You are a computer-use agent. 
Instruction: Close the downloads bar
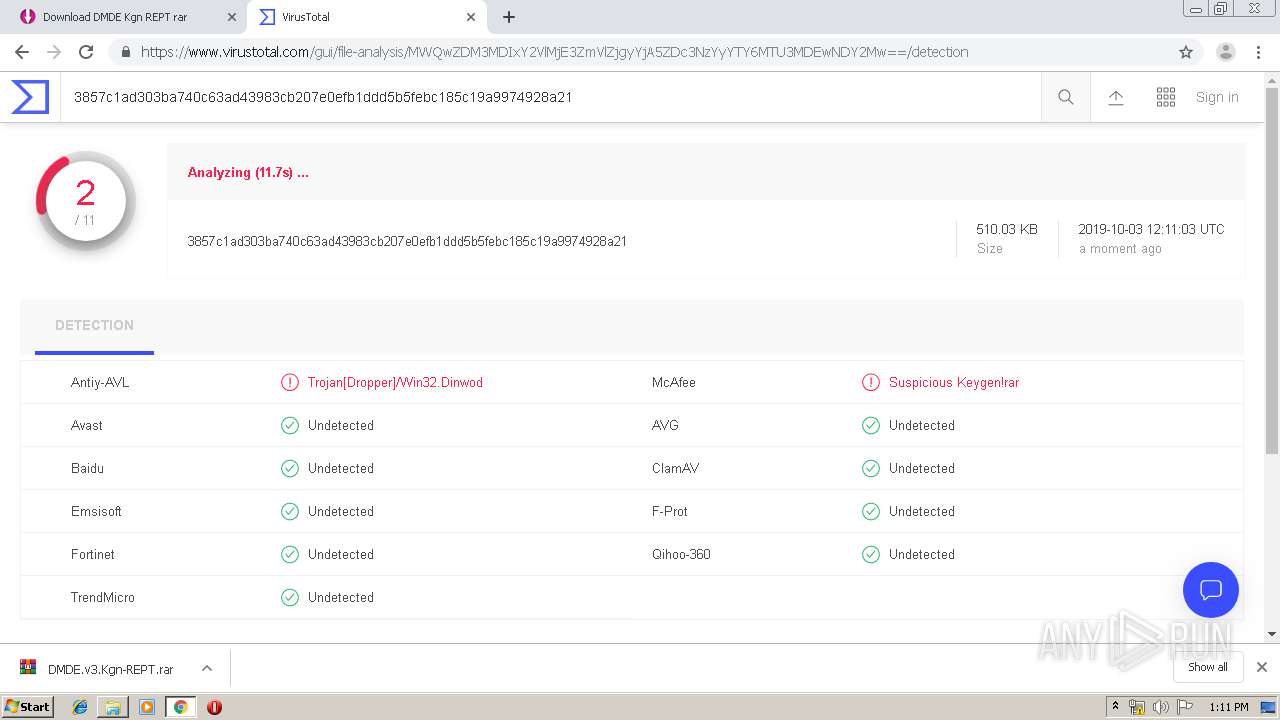click(x=1262, y=667)
